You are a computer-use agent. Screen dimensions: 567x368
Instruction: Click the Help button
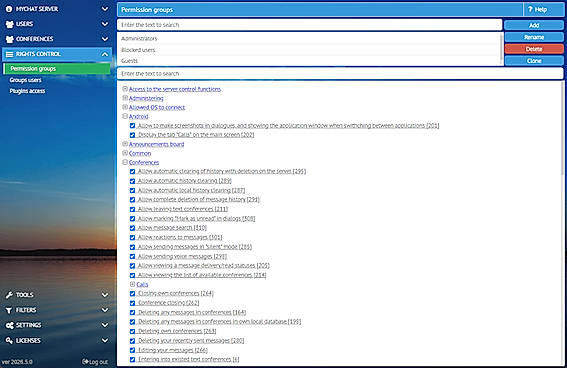(x=543, y=10)
